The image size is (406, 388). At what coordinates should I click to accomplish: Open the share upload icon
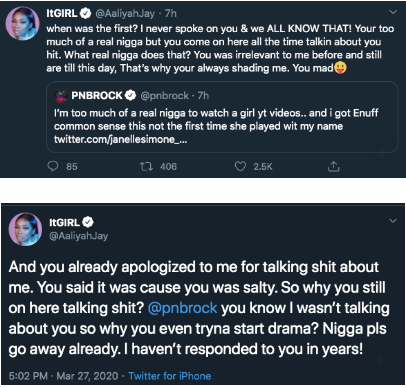coord(333,166)
